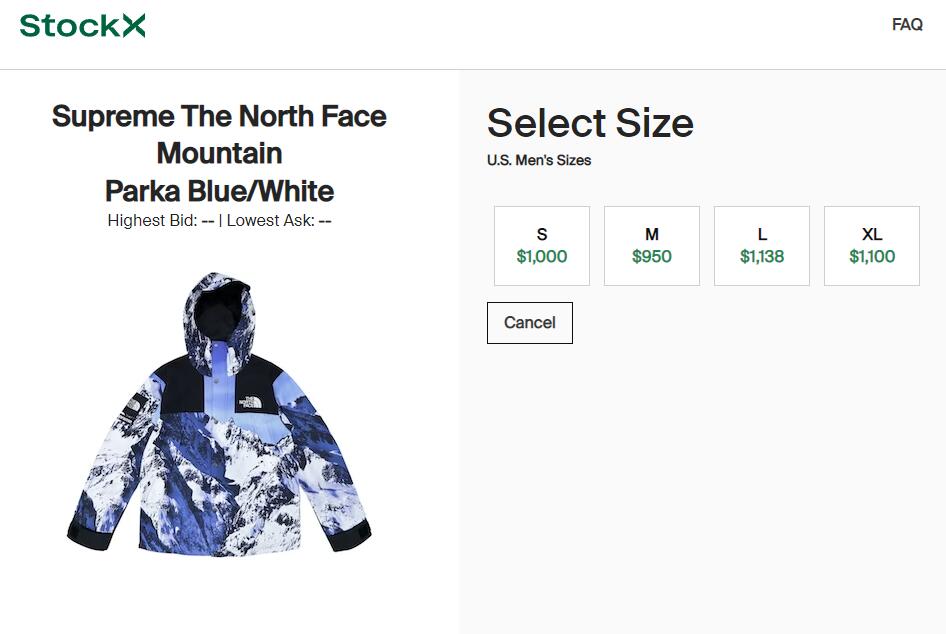946x634 pixels.
Task: Select the cheapest listed size, M
Action: [x=652, y=245]
